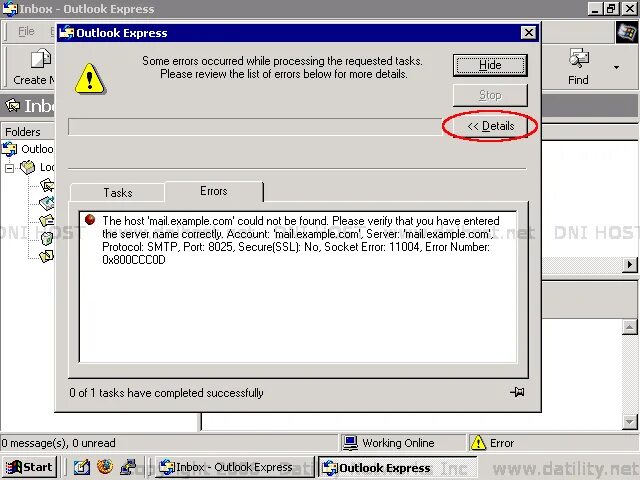Open the Windows Start menu
The image size is (640, 480).
point(29,467)
